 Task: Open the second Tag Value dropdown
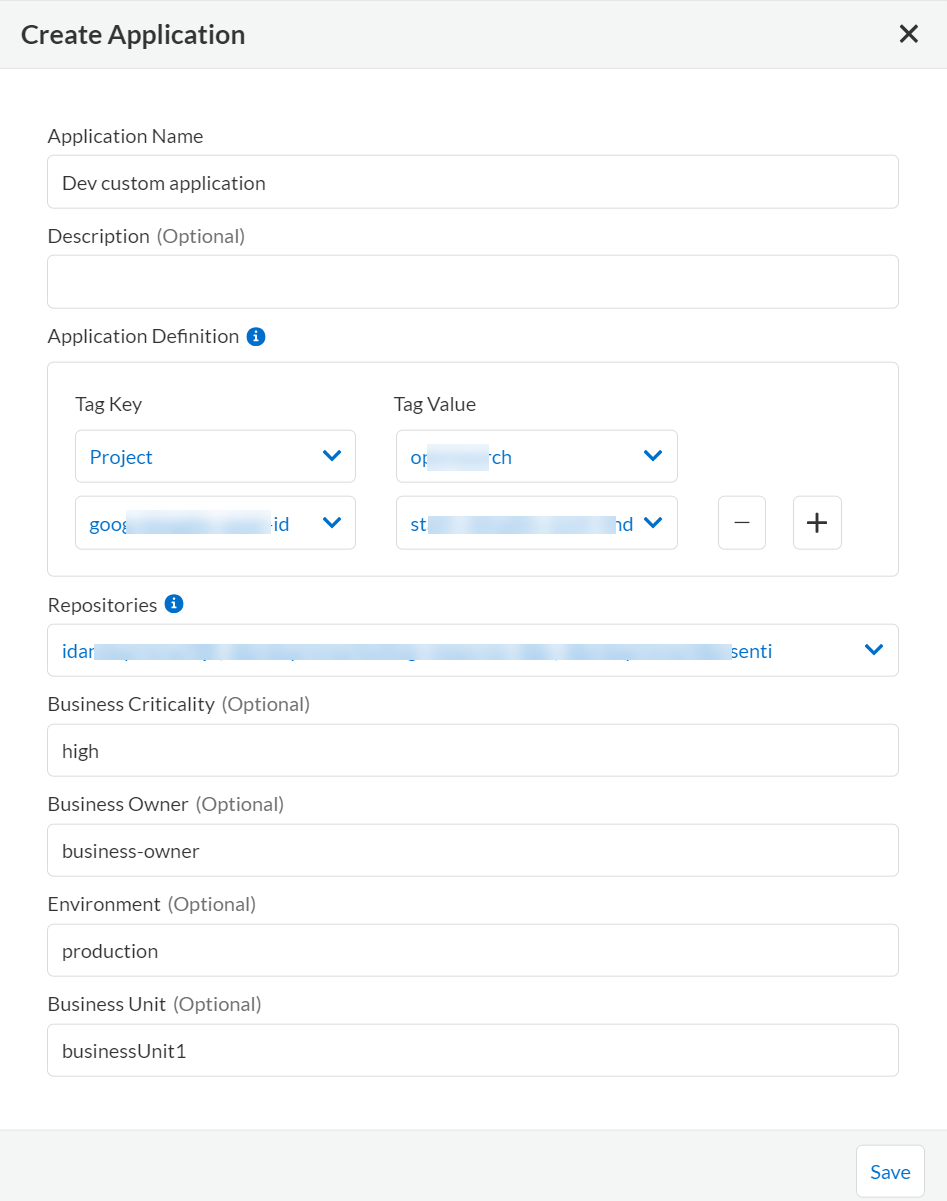click(537, 523)
